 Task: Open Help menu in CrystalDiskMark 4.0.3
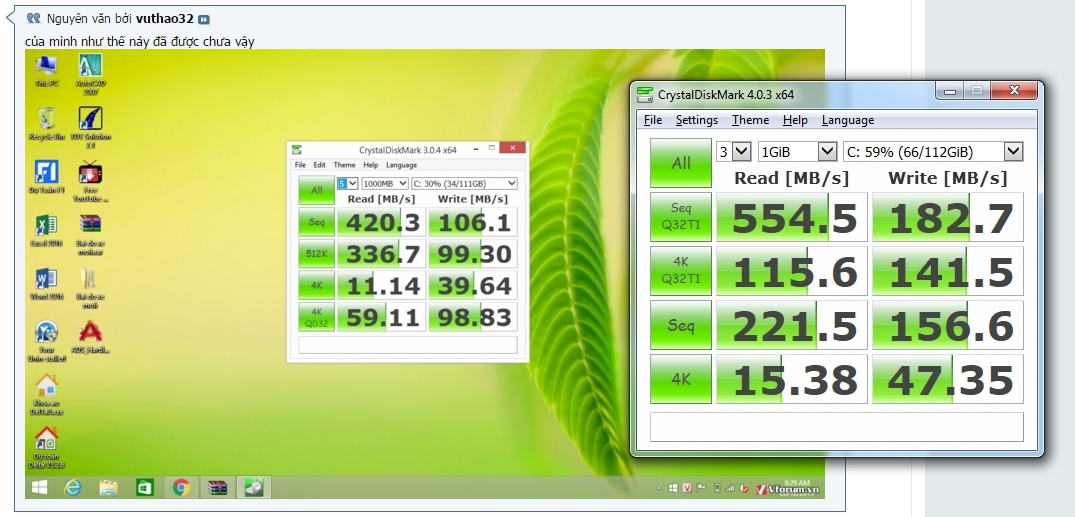(795, 120)
